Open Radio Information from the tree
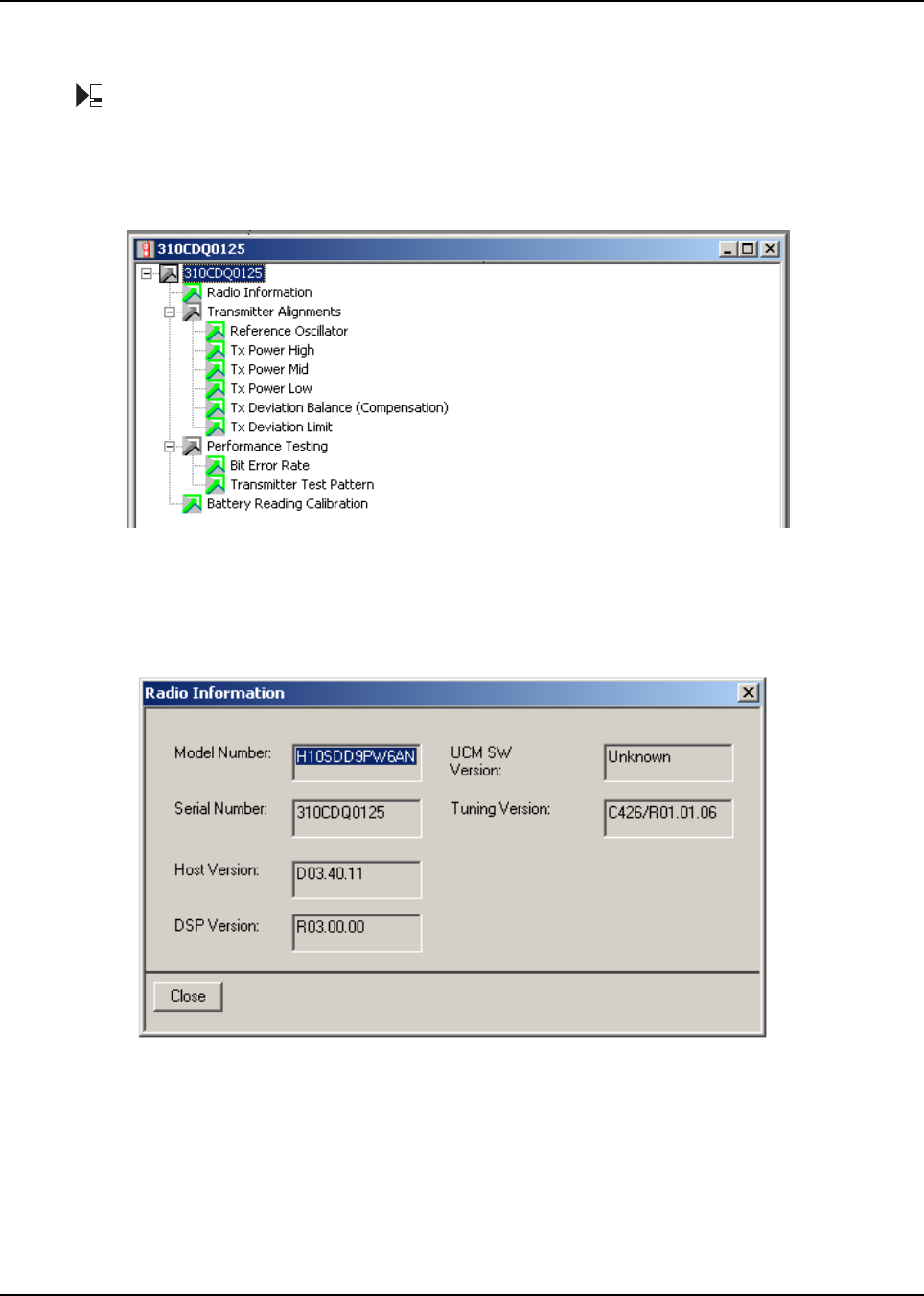This screenshot has width=924, height=1296. pos(259,292)
